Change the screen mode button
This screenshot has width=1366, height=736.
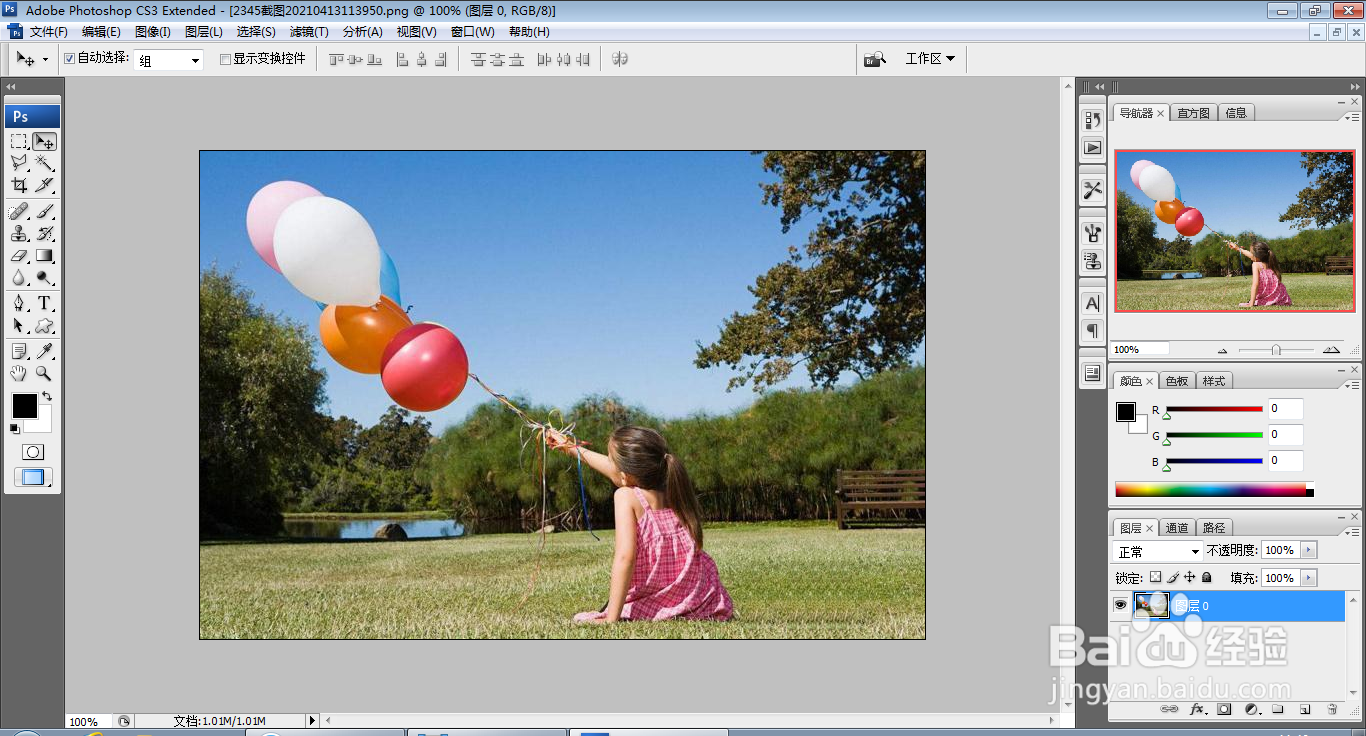coord(33,477)
